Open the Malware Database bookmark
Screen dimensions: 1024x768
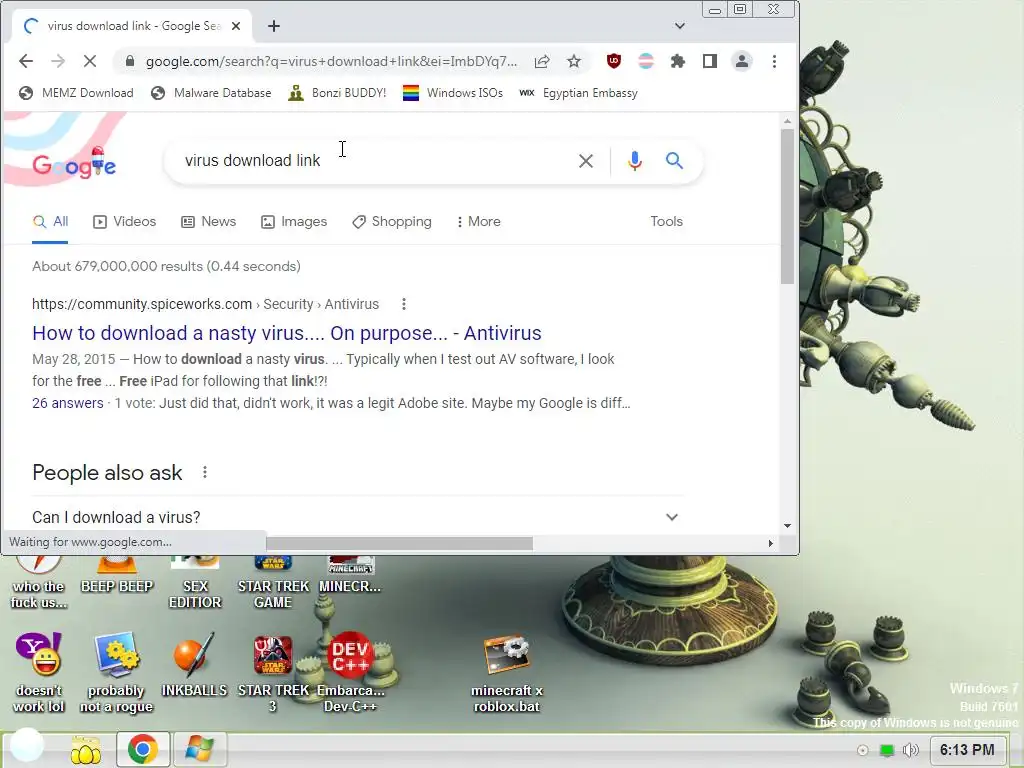tap(211, 93)
